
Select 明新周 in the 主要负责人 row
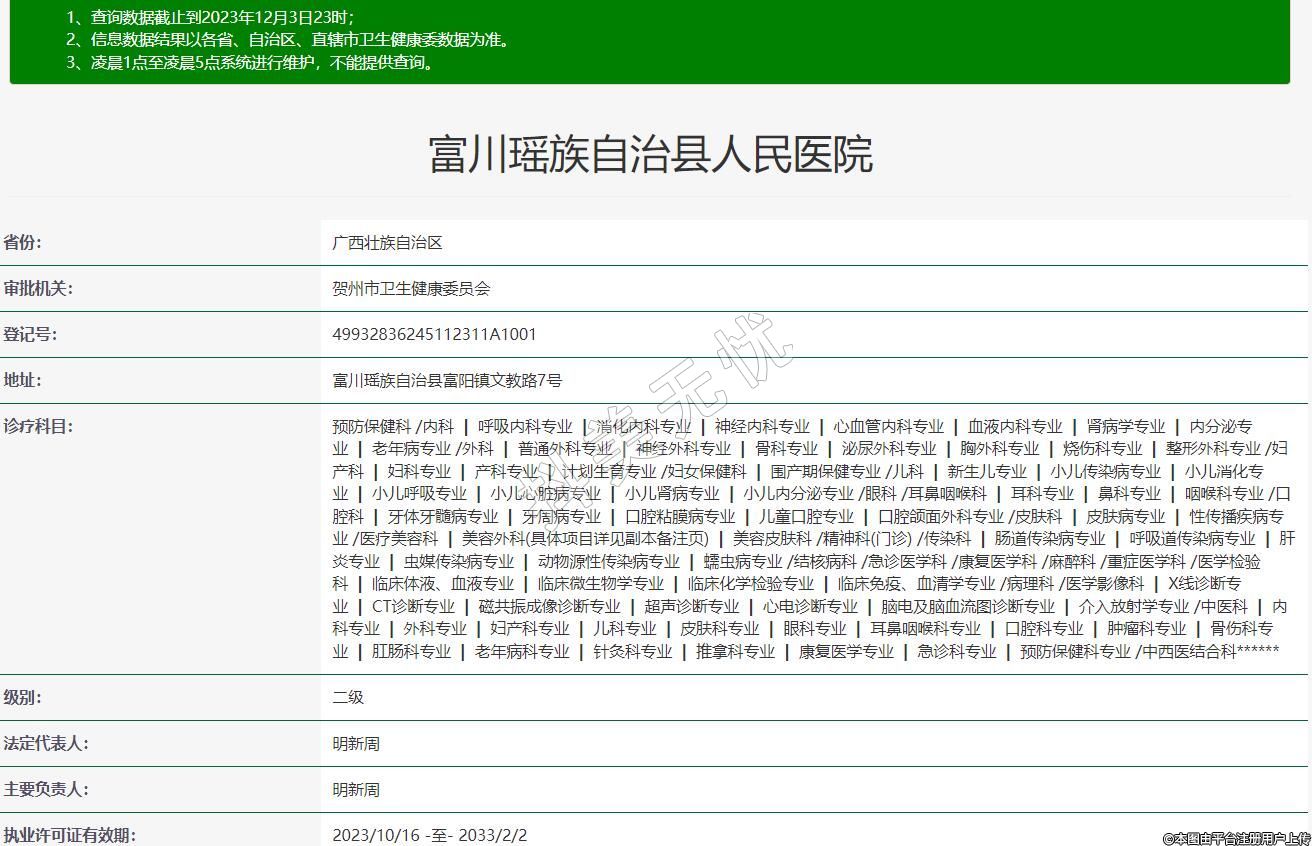[356, 790]
